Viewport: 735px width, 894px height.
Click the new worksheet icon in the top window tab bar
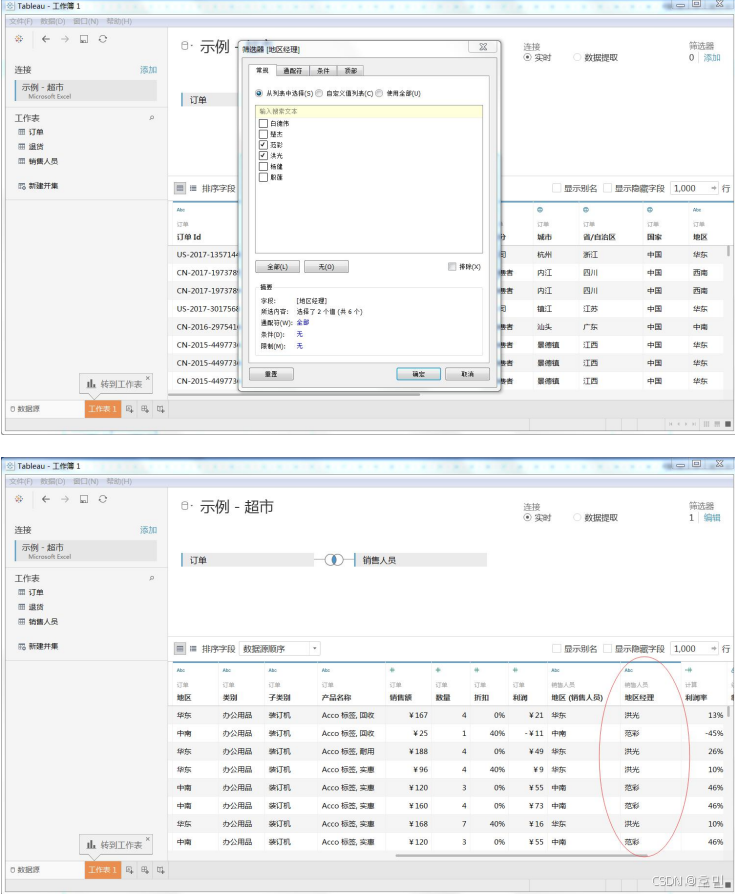[129, 409]
